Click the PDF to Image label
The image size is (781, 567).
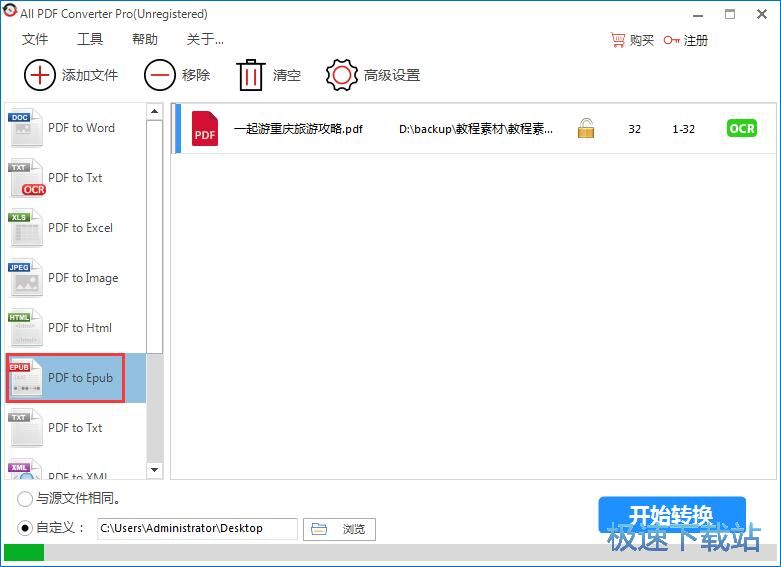pyautogui.click(x=83, y=278)
